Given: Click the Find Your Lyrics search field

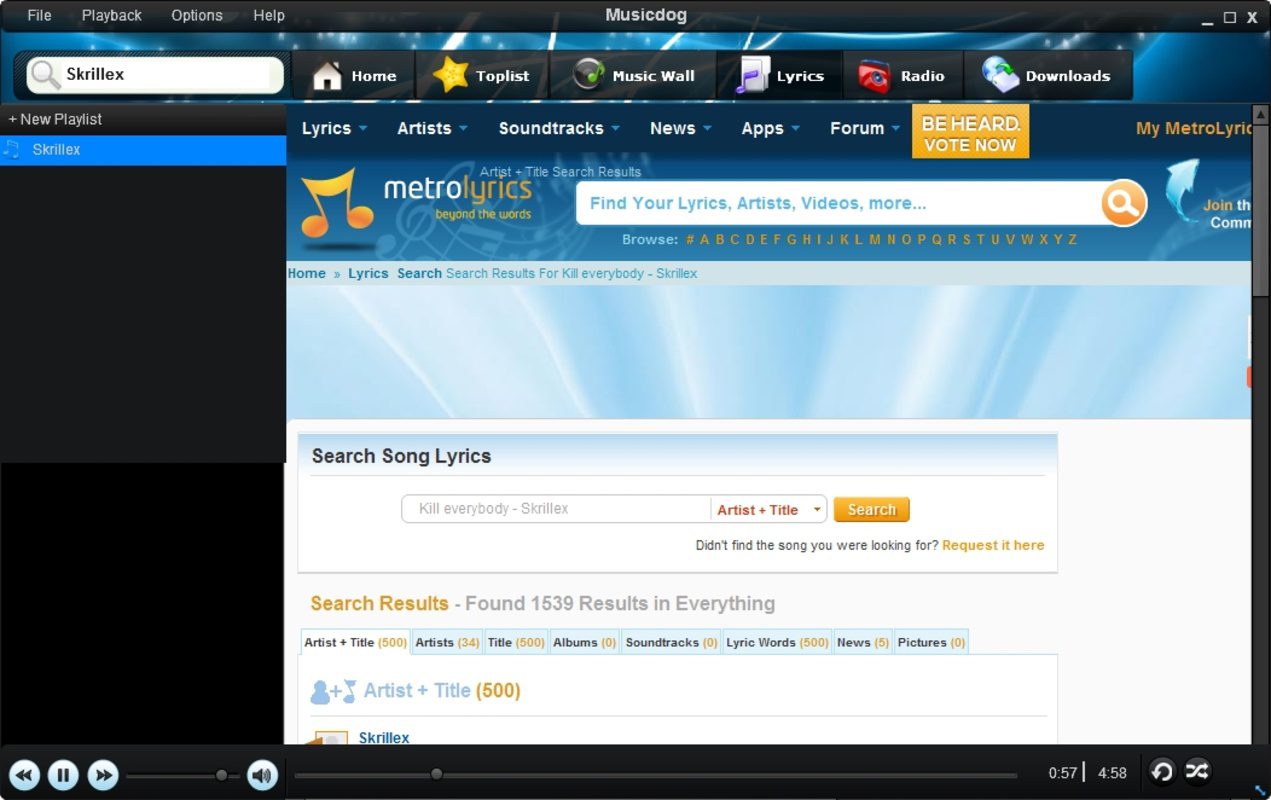Looking at the screenshot, I should coord(840,203).
